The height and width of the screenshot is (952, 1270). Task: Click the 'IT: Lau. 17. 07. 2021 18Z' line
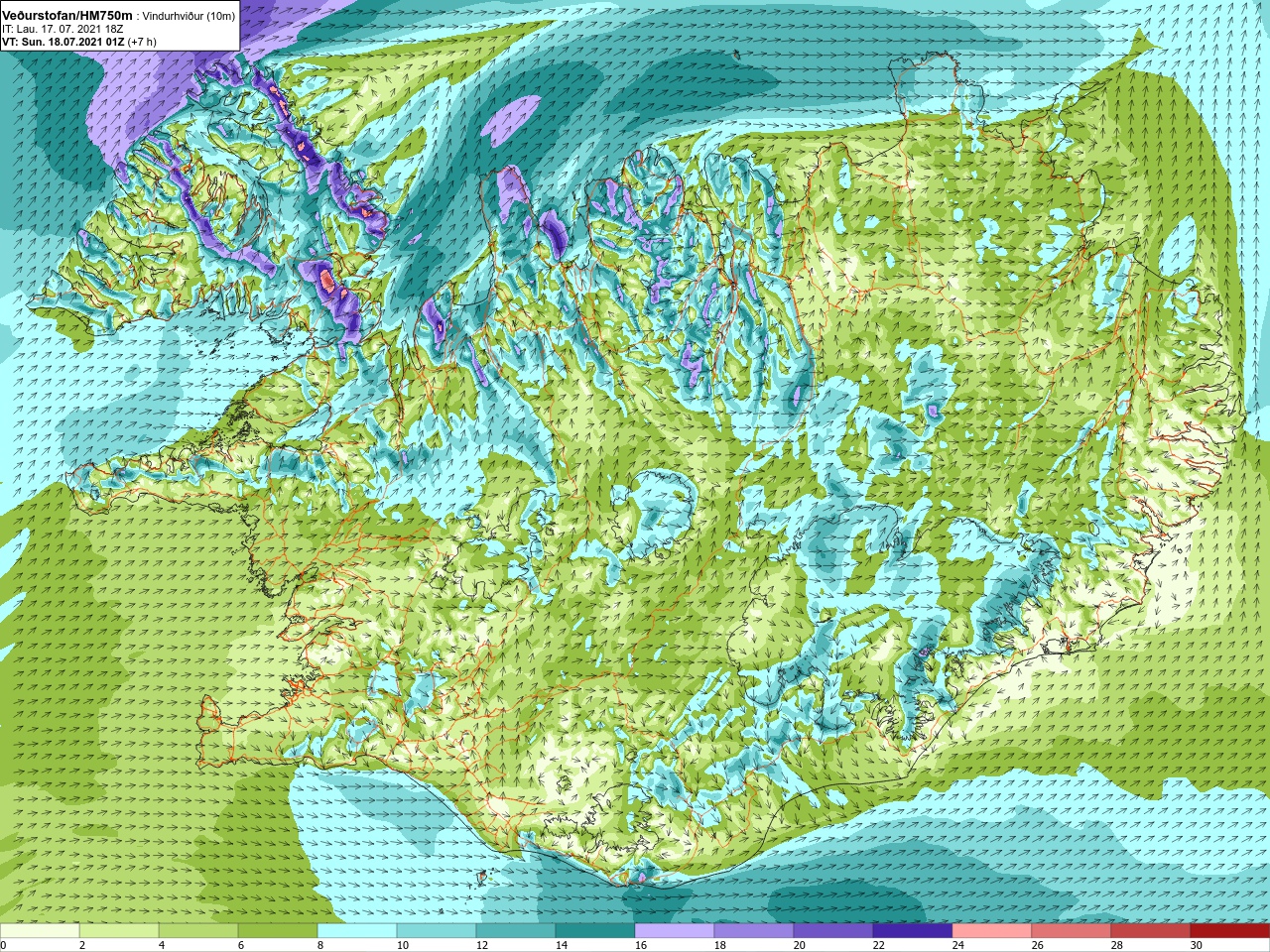click(63, 30)
